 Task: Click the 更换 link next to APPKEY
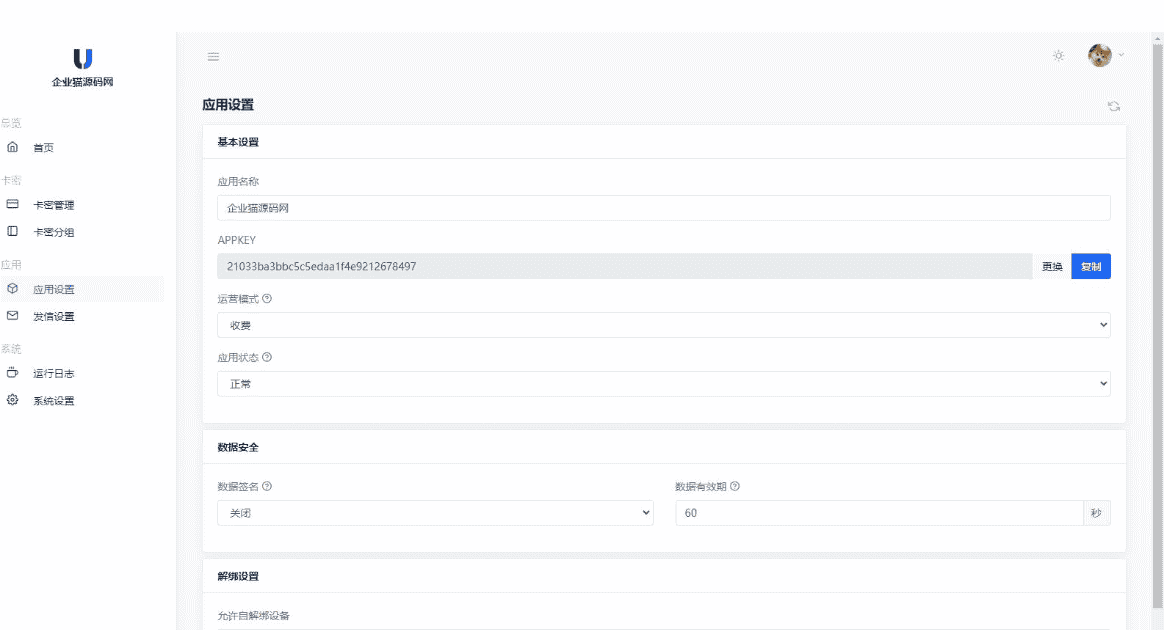coord(1052,267)
